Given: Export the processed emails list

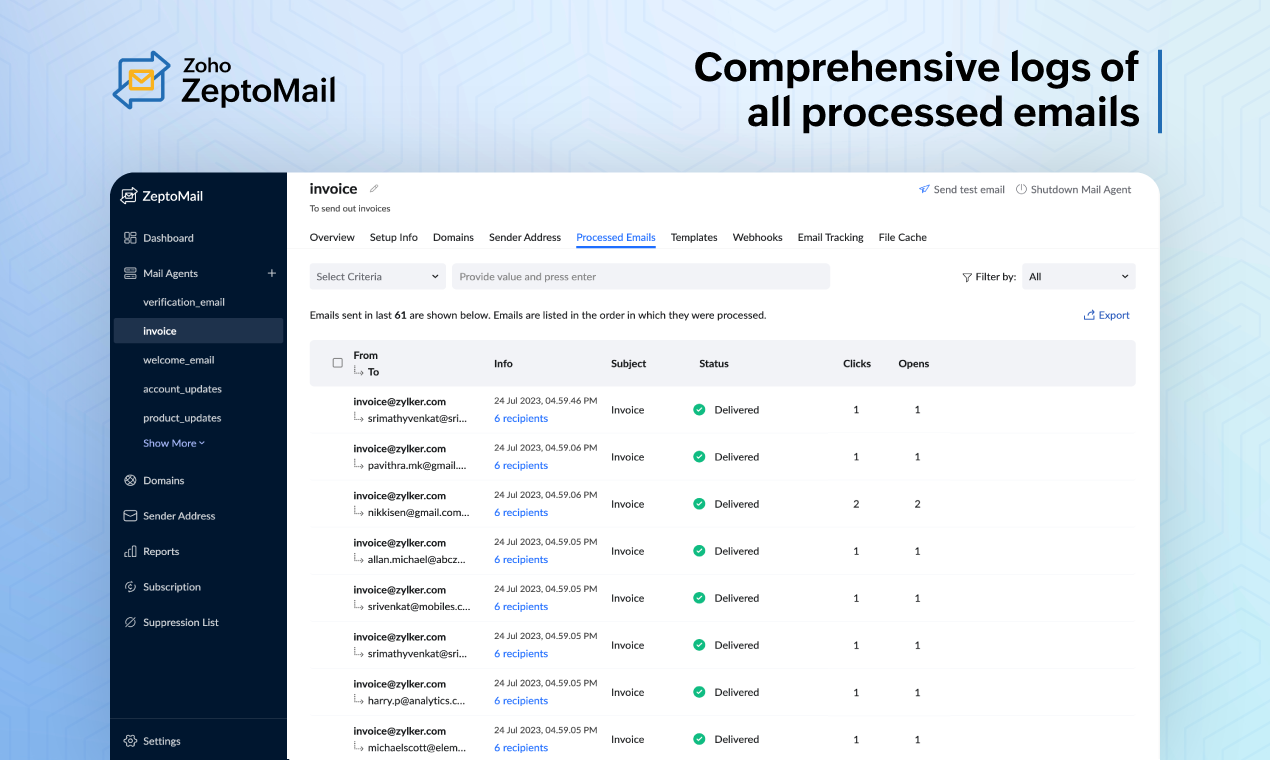Looking at the screenshot, I should click(x=1106, y=314).
